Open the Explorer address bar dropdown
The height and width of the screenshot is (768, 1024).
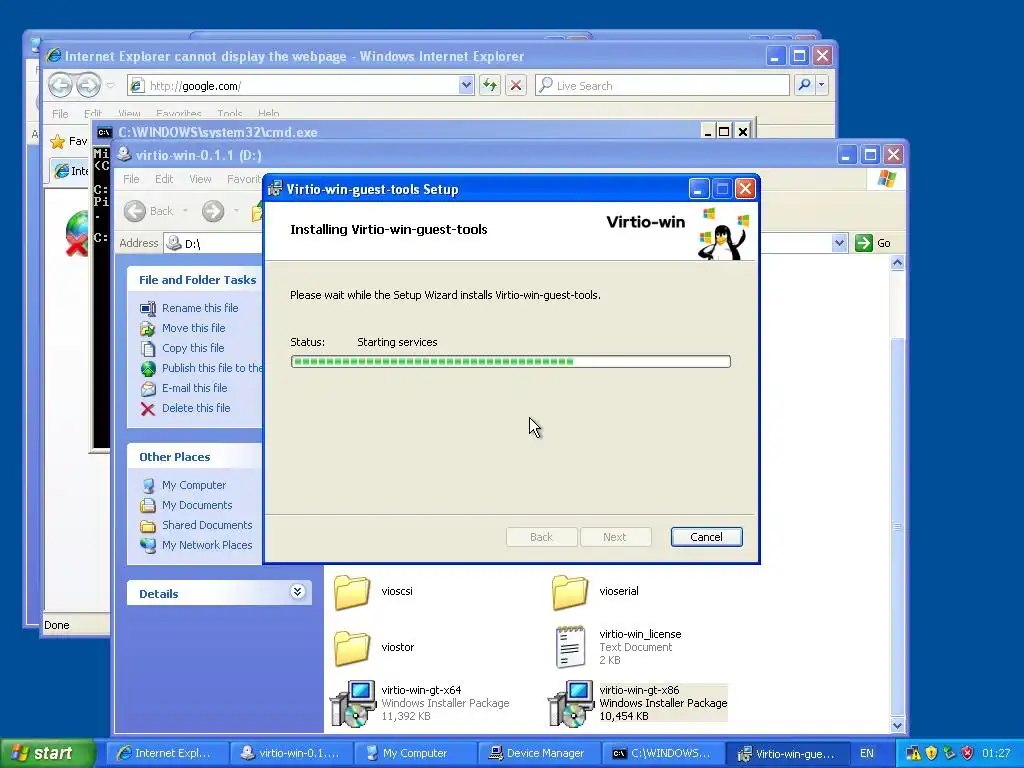pos(839,244)
